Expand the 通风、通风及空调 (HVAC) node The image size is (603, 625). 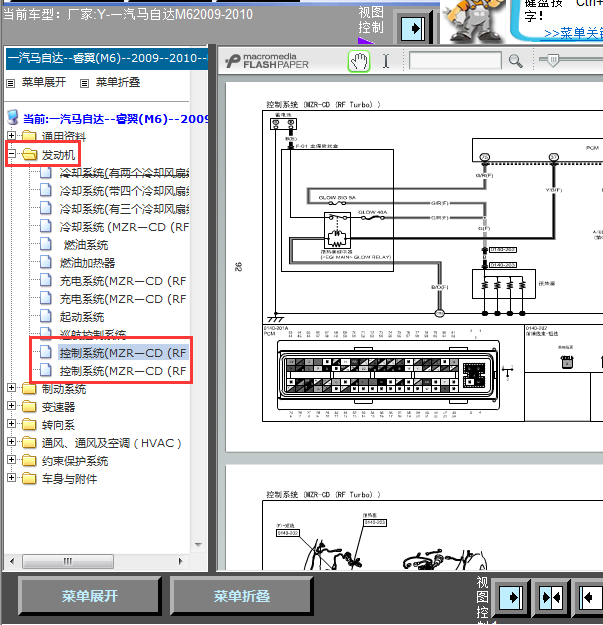12,441
